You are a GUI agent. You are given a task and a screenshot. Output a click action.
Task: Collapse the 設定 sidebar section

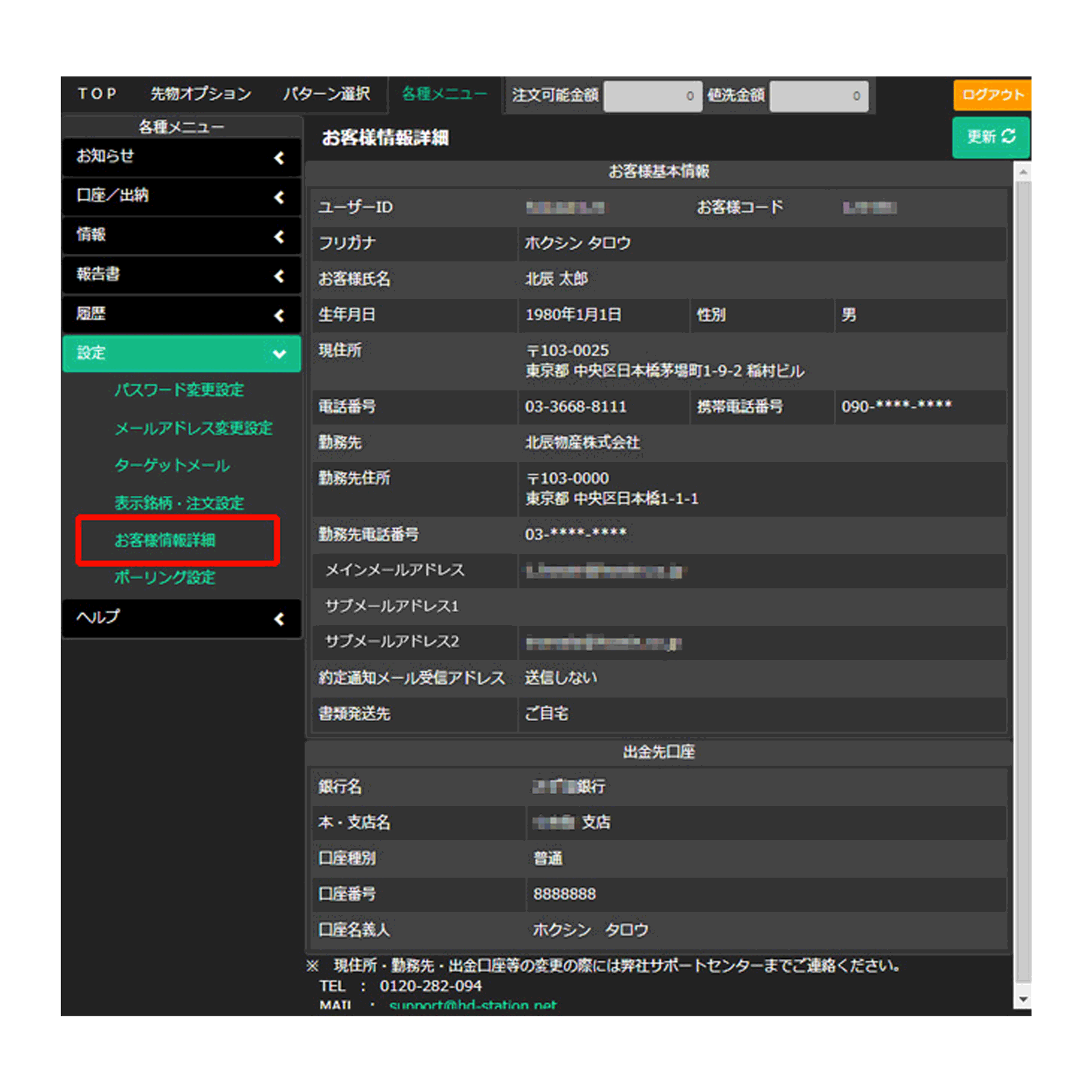click(182, 354)
